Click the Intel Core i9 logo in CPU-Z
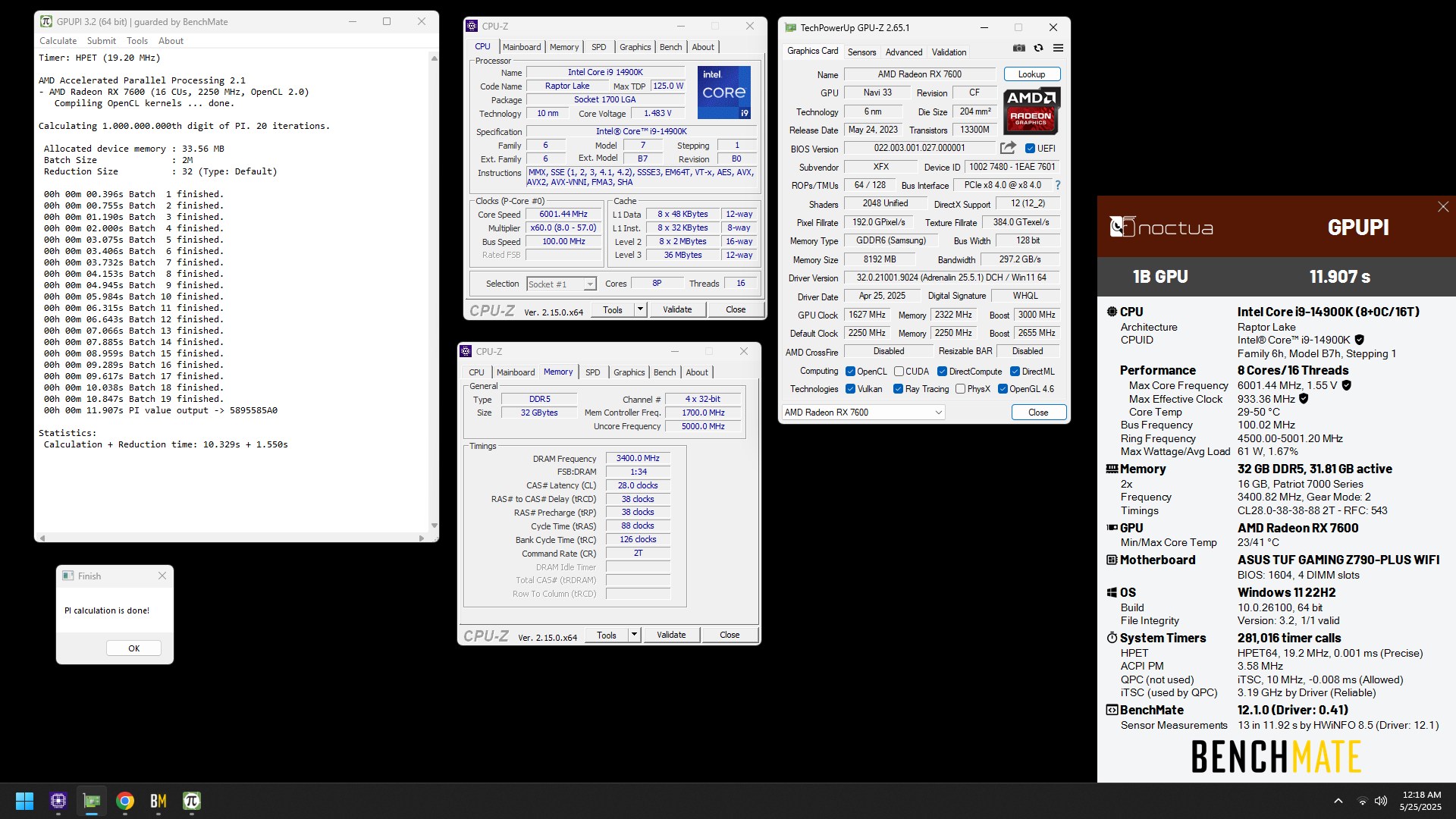The width and height of the screenshot is (1456, 819). click(x=723, y=92)
